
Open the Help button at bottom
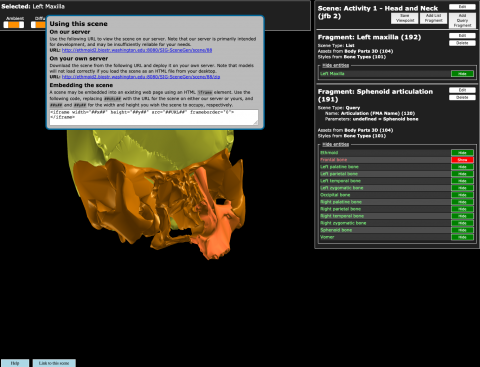15,363
